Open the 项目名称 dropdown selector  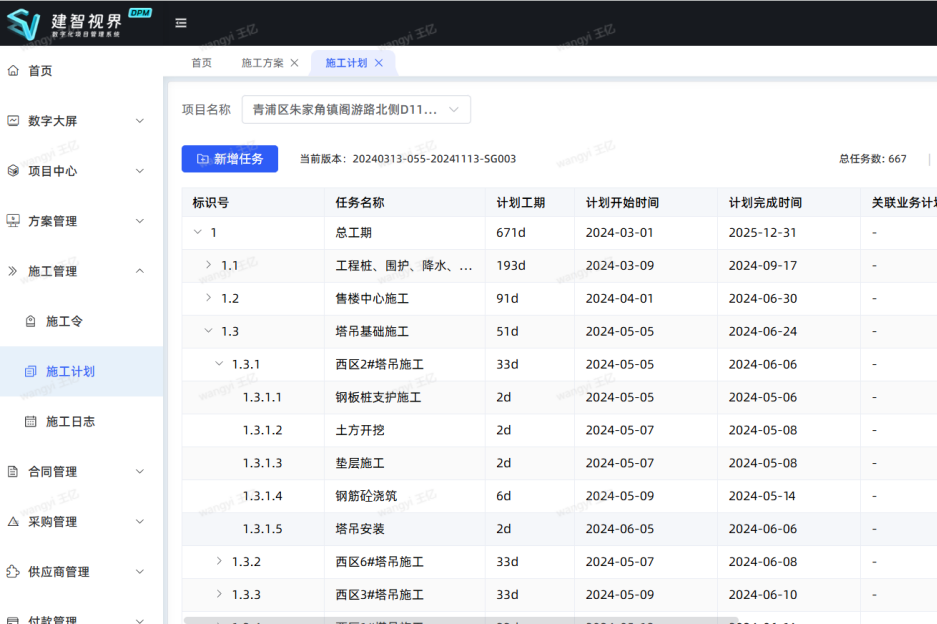pos(355,110)
